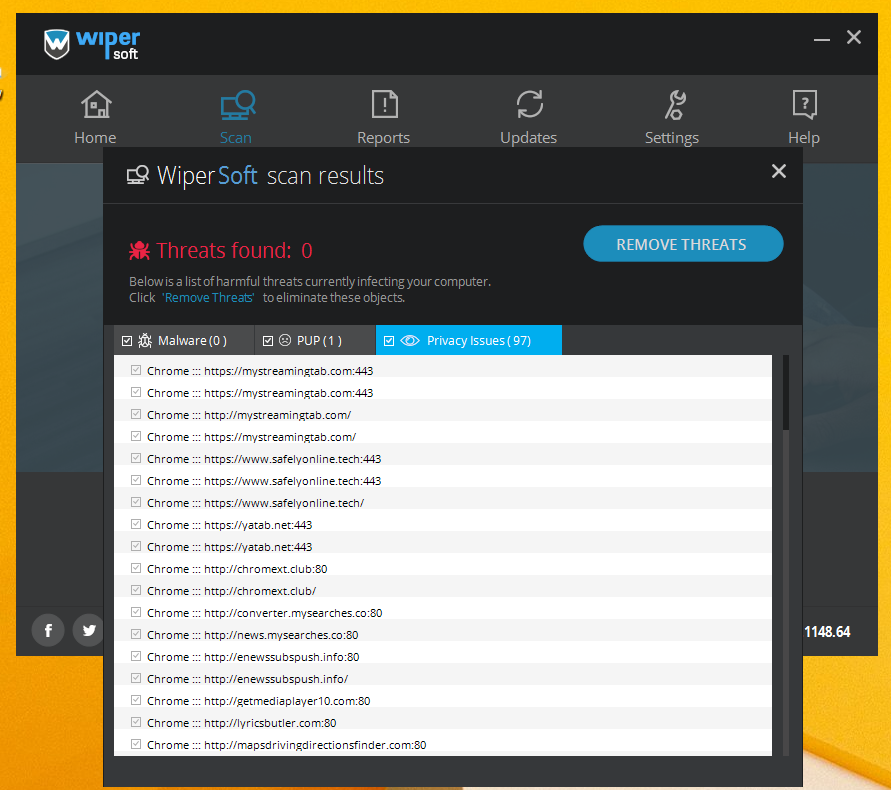Select the http://chromext.club/ row text
The width and height of the screenshot is (891, 790).
232,591
